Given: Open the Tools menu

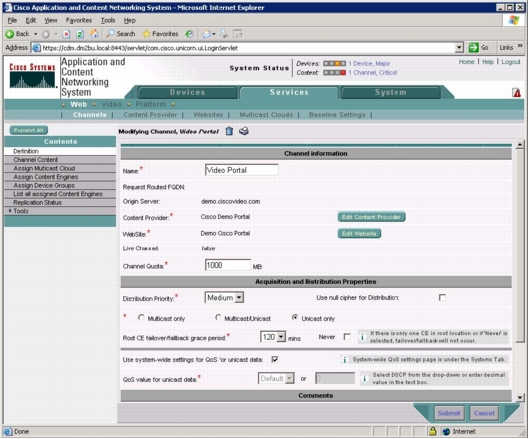Looking at the screenshot, I should (108, 20).
